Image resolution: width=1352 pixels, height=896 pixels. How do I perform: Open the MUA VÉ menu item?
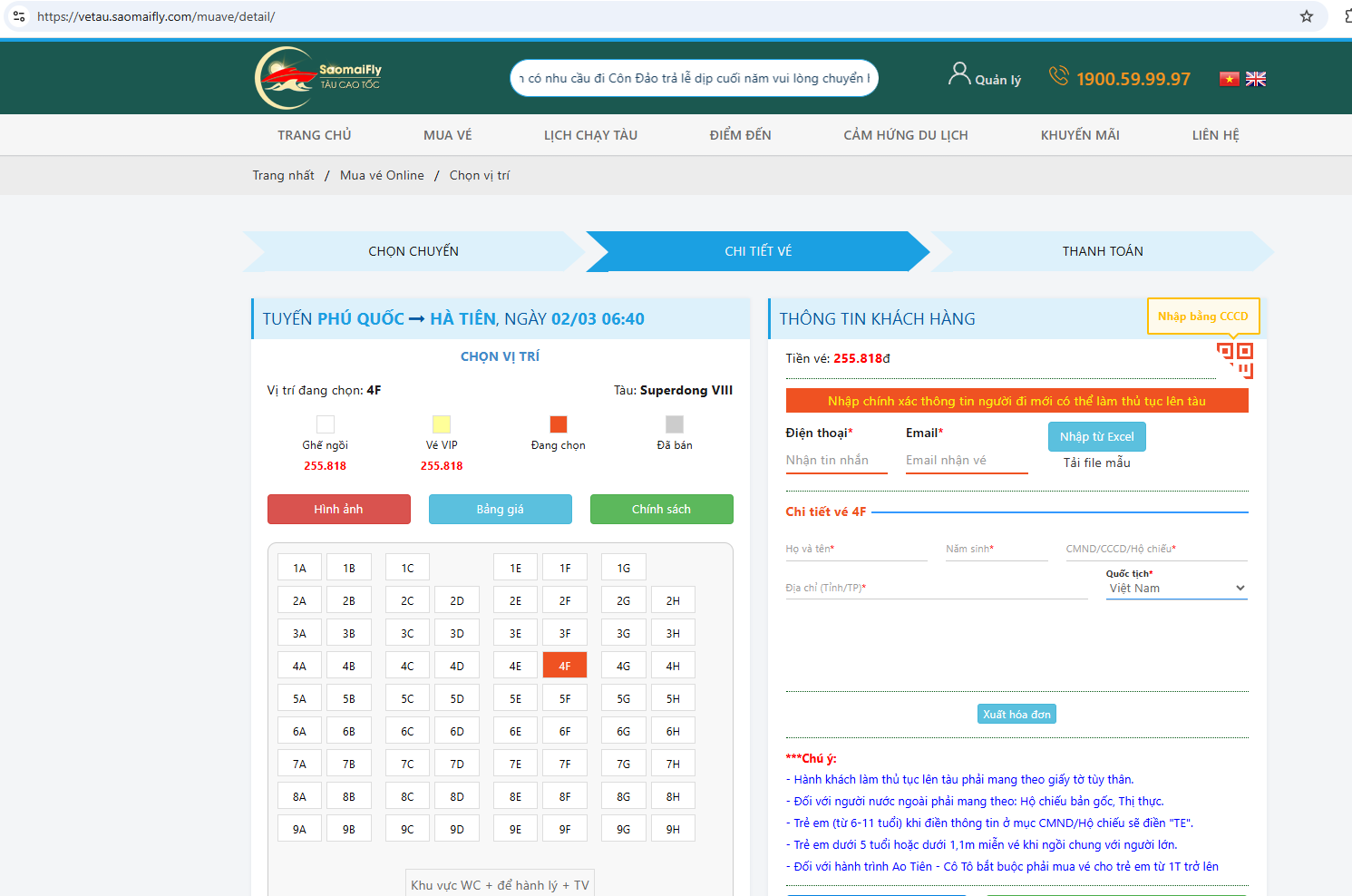pyautogui.click(x=447, y=135)
